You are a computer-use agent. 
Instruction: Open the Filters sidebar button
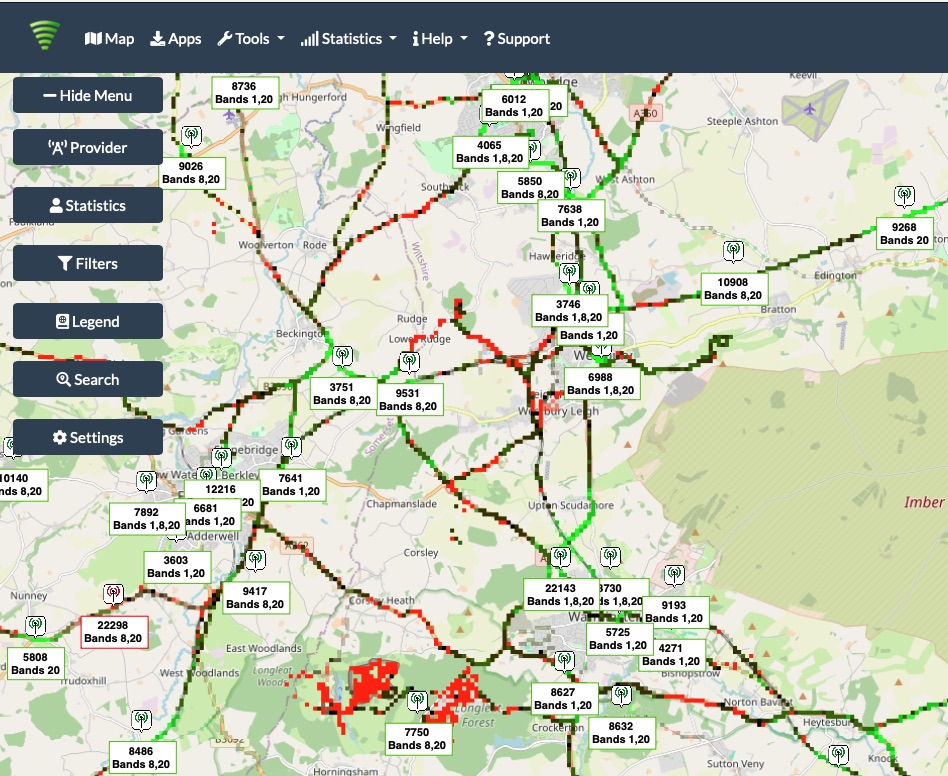[88, 264]
